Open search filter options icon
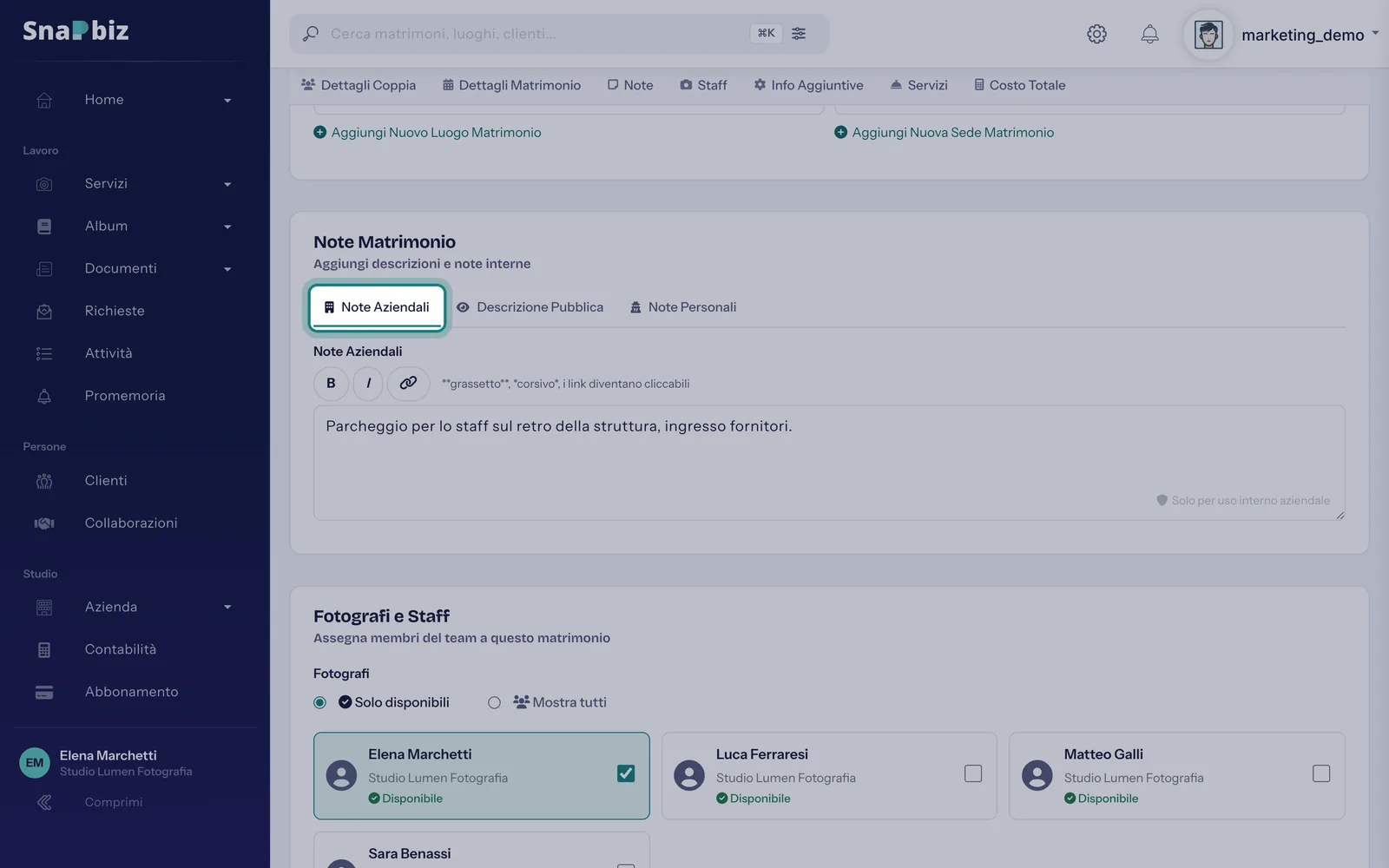The height and width of the screenshot is (868, 1389). point(799,34)
